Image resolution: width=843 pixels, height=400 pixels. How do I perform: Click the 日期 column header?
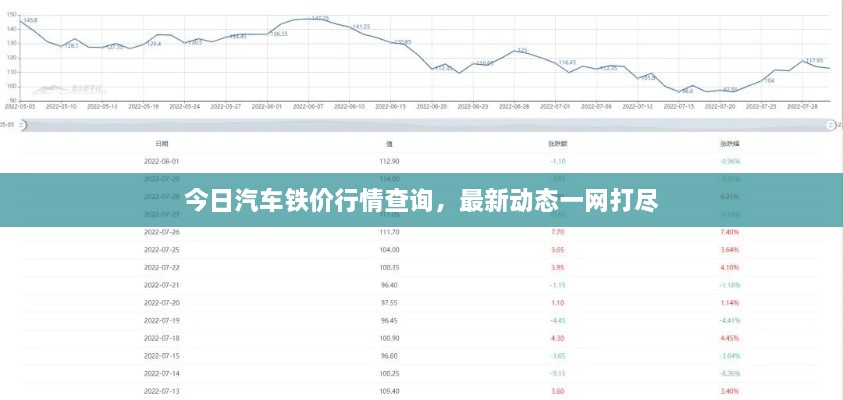[x=161, y=144]
